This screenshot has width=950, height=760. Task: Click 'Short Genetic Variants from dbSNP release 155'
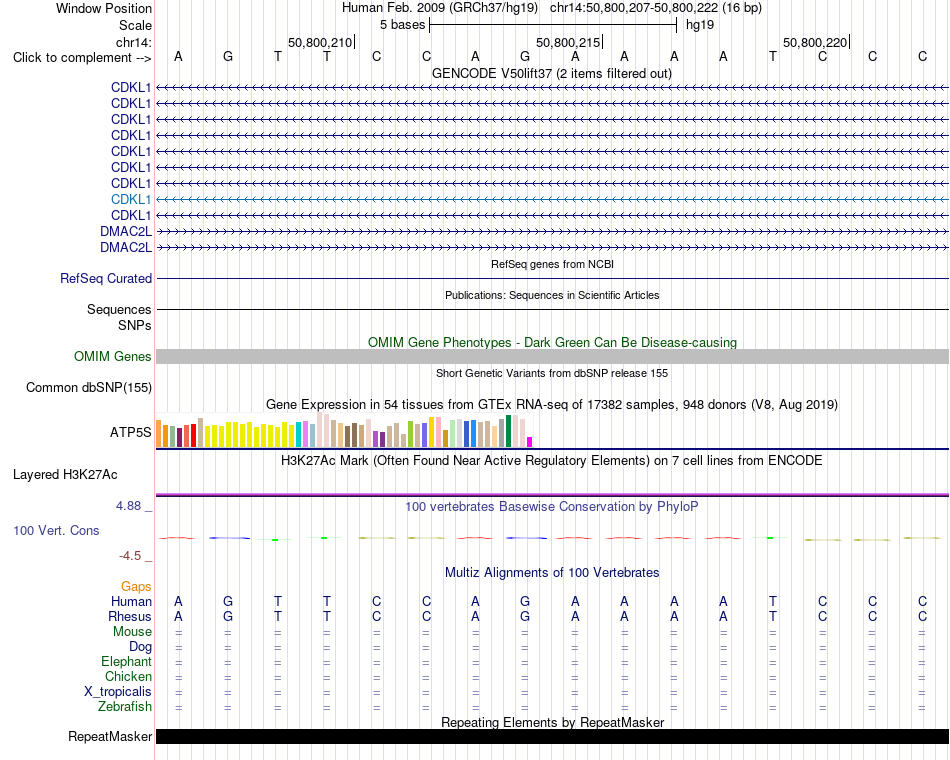click(x=552, y=373)
